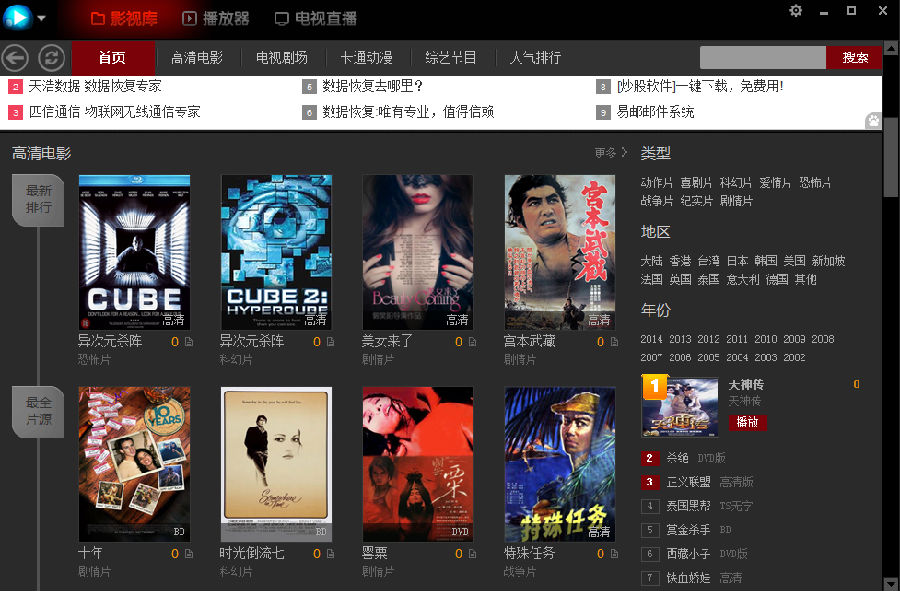Click the document icon beside 十年
The width and height of the screenshot is (900, 591).
click(188, 554)
